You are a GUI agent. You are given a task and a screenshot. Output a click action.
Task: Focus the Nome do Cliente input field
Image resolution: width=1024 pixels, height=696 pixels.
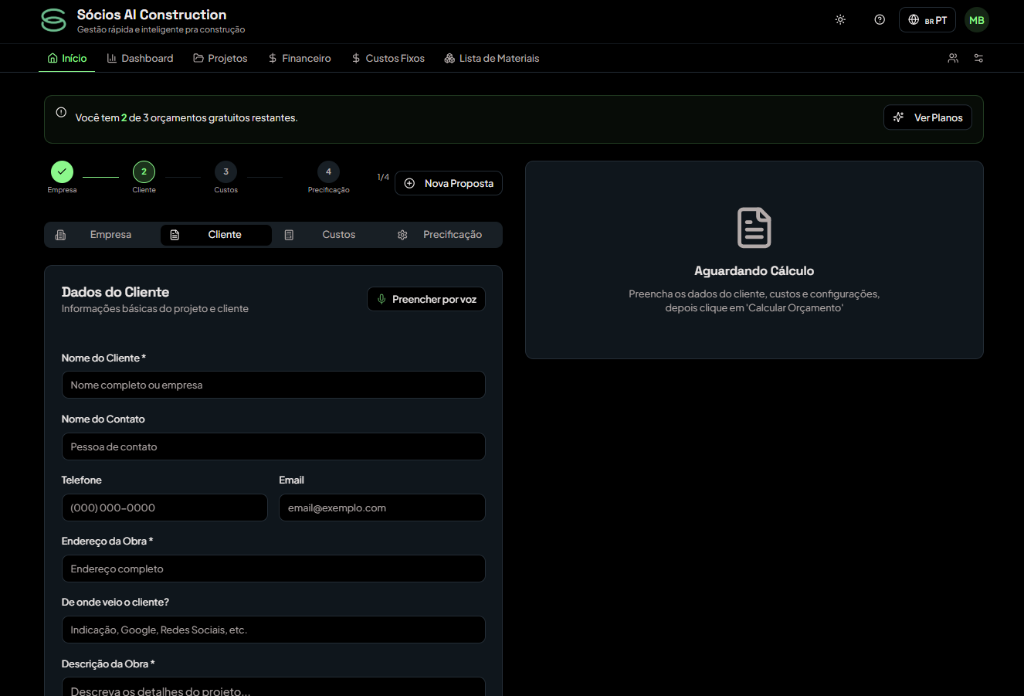point(274,385)
